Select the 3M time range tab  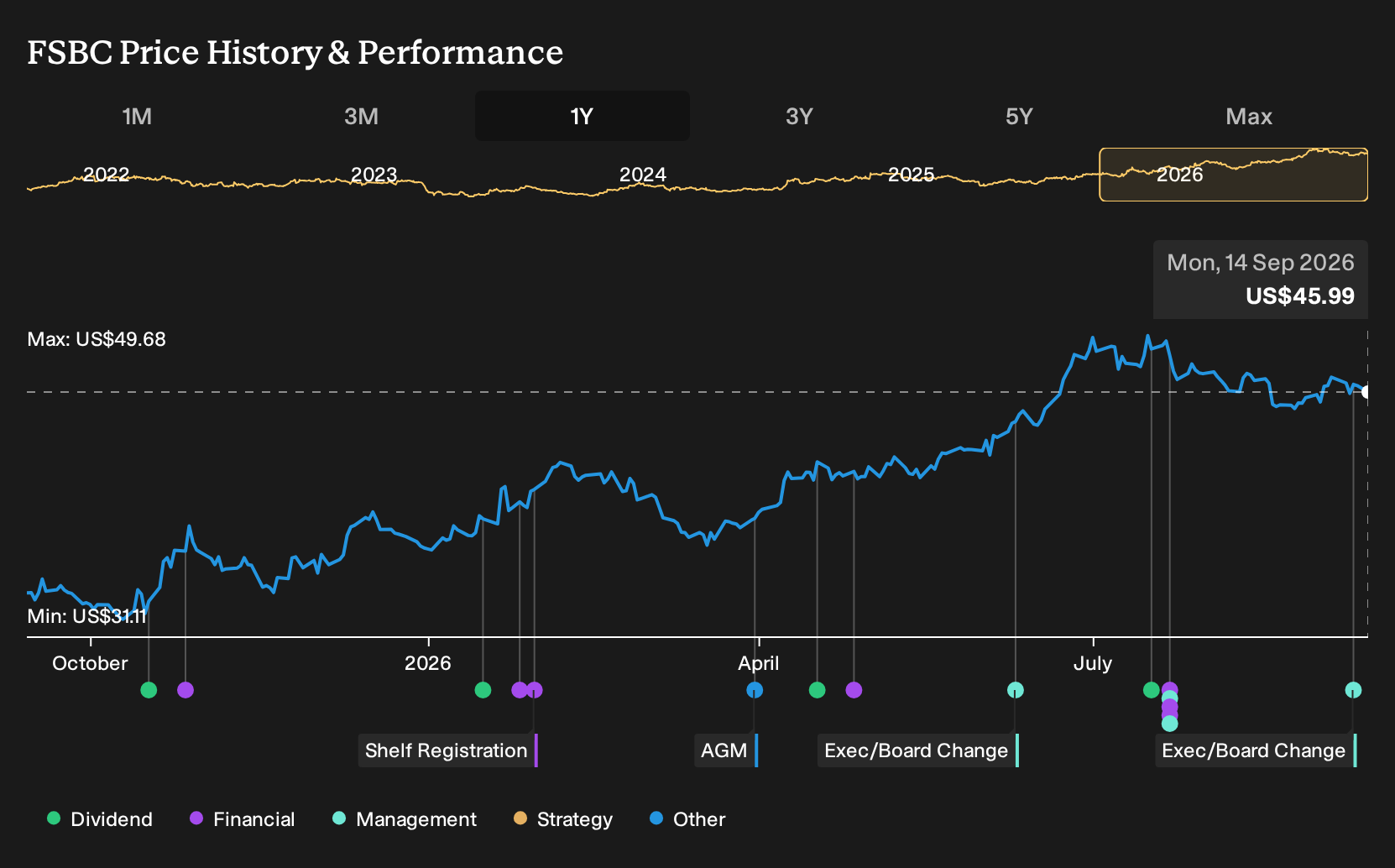(x=361, y=116)
